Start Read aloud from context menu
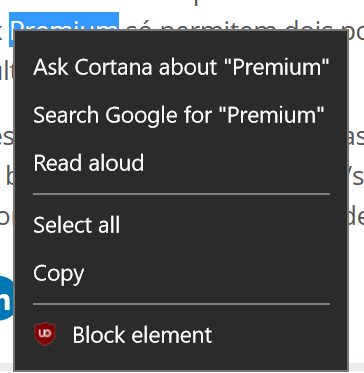The height and width of the screenshot is (373, 364). [181, 163]
